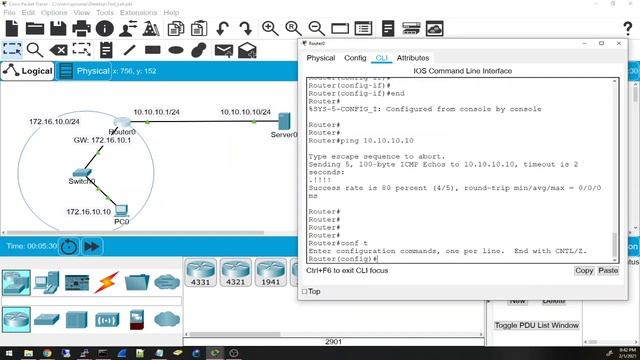Viewport: 640px width, 360px height.
Task: Reset the workspace zoom
Action: (x=293, y=29)
